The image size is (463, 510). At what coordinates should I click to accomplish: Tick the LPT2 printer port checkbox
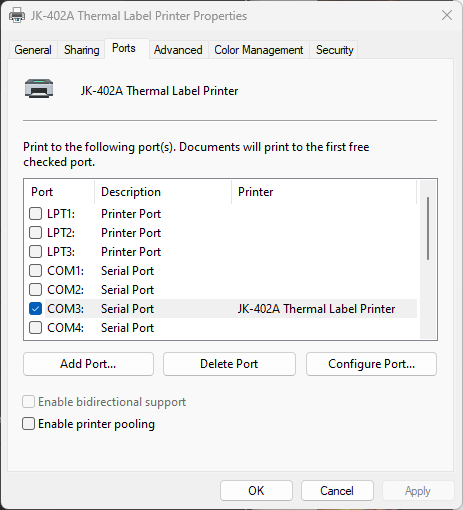(35, 233)
